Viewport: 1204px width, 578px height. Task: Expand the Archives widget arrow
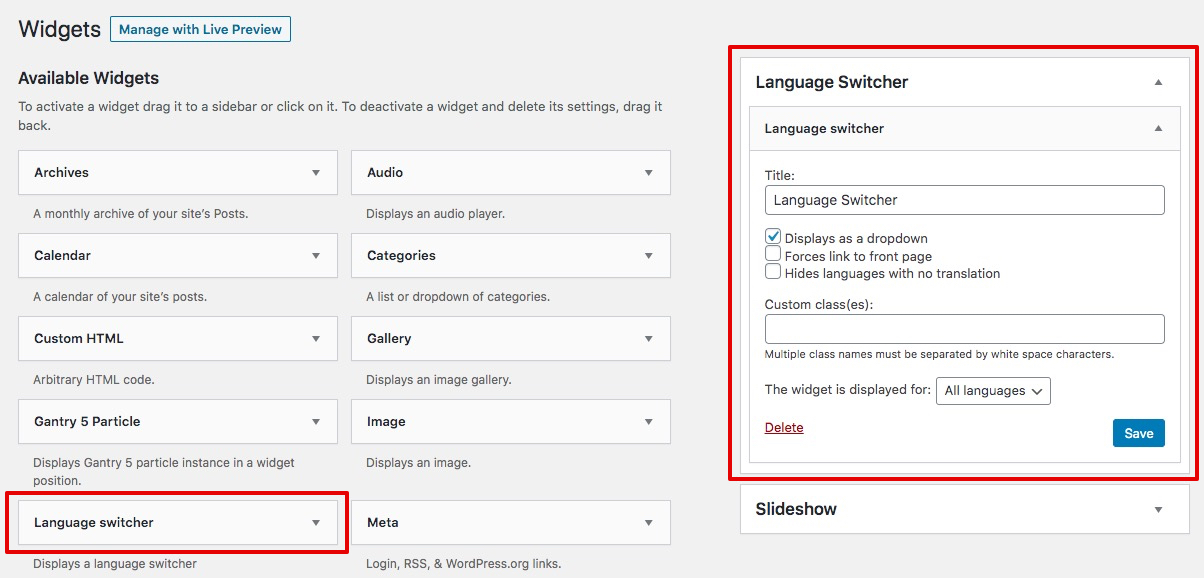pos(316,173)
